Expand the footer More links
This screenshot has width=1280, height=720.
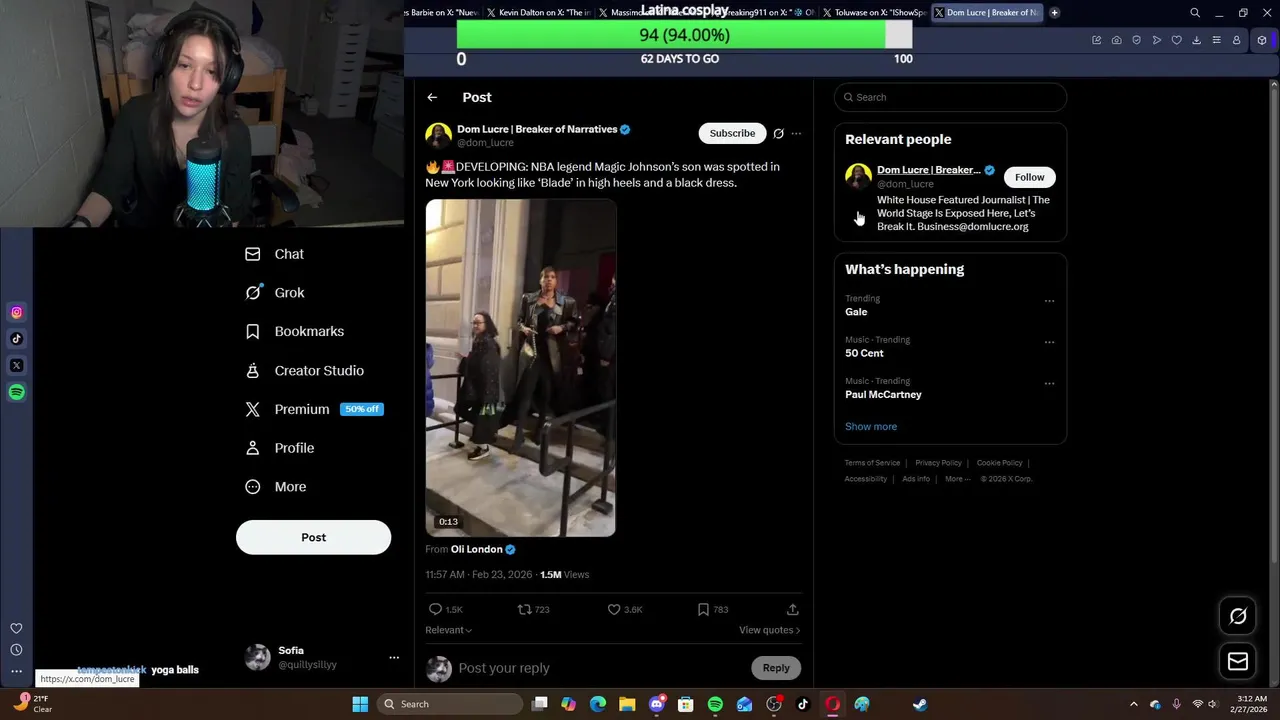pyautogui.click(x=957, y=479)
